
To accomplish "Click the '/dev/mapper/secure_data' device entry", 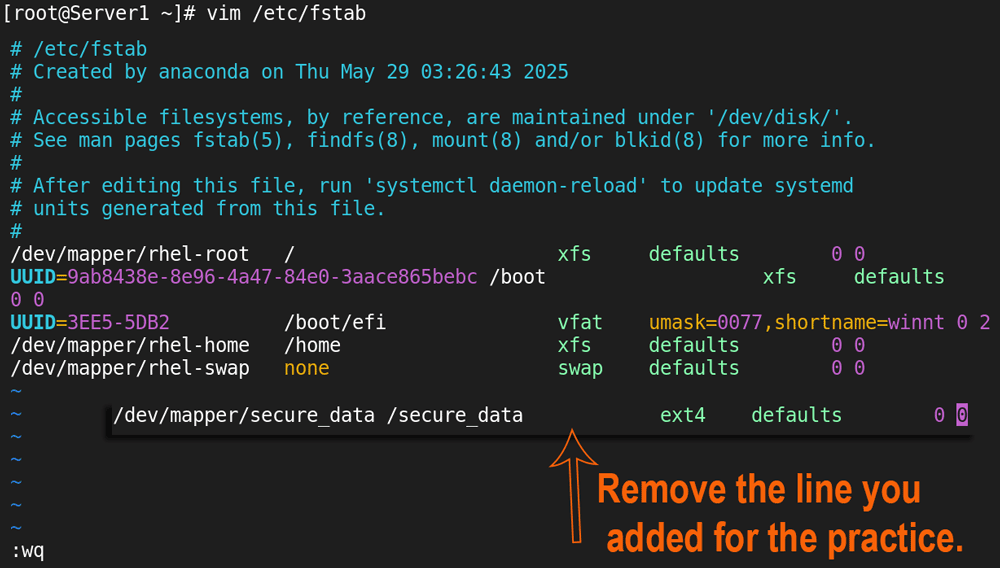I will pos(244,416).
